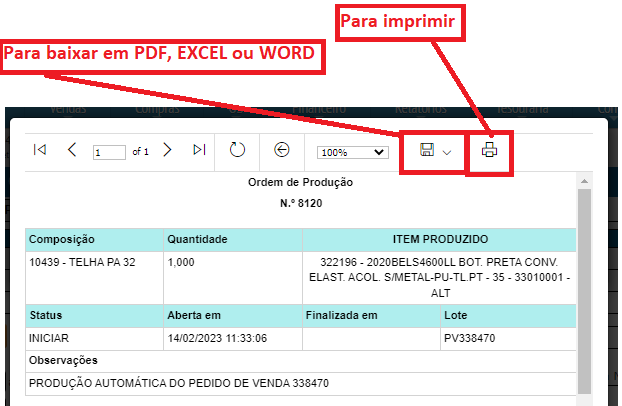Click the scrollbar up arrow
The height and width of the screenshot is (406, 622).
click(584, 180)
